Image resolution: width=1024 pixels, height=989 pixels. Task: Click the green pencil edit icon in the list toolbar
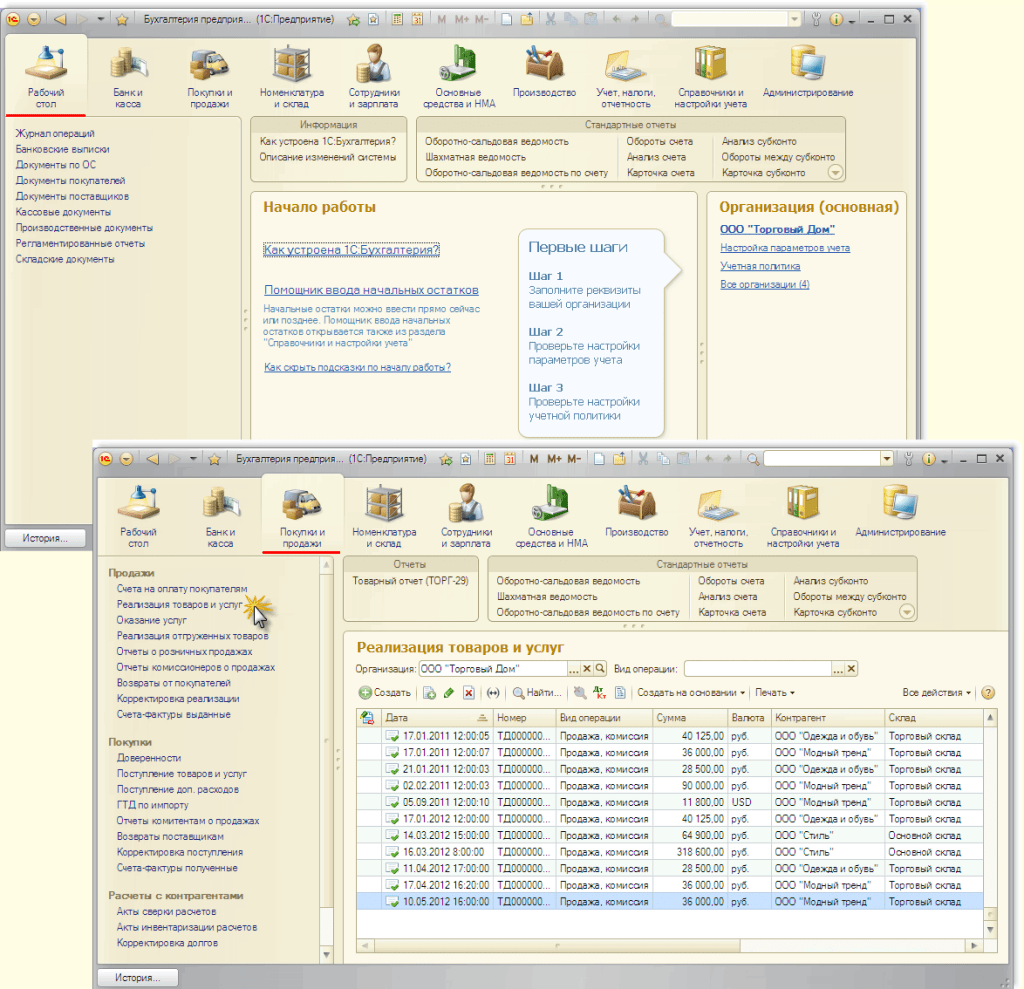tap(449, 693)
